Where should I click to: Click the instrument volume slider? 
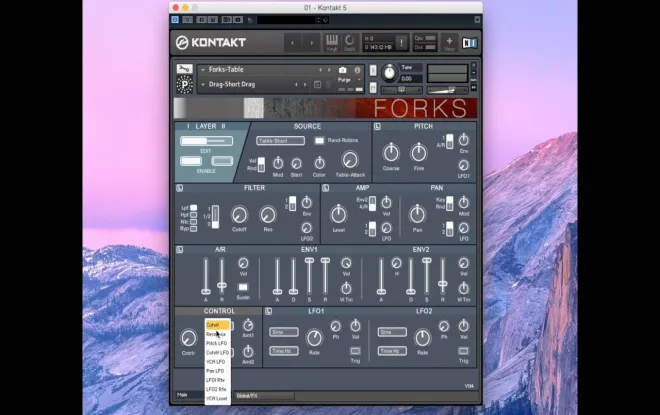click(x=447, y=90)
